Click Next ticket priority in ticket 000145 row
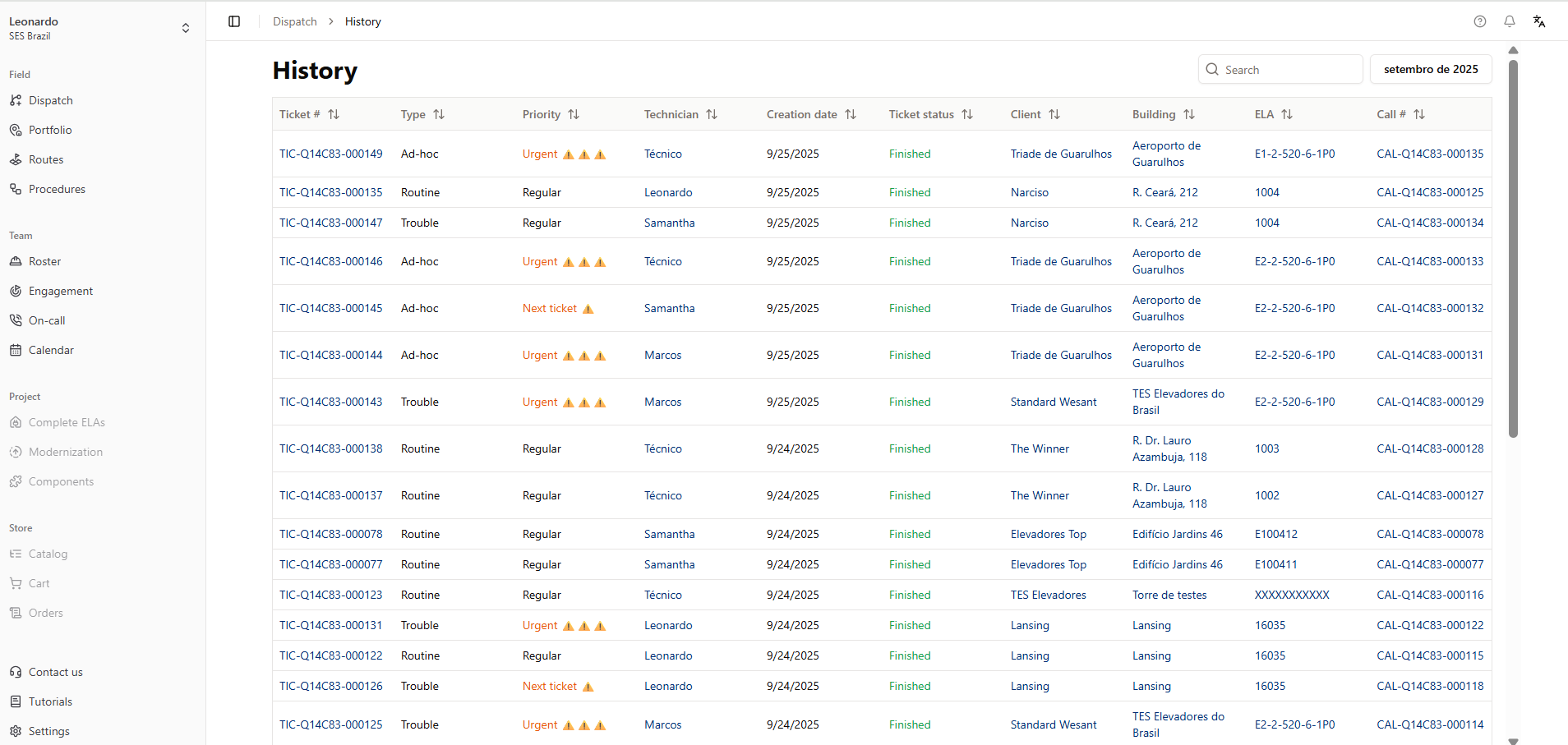Viewport: 1568px width, 745px height. [558, 308]
